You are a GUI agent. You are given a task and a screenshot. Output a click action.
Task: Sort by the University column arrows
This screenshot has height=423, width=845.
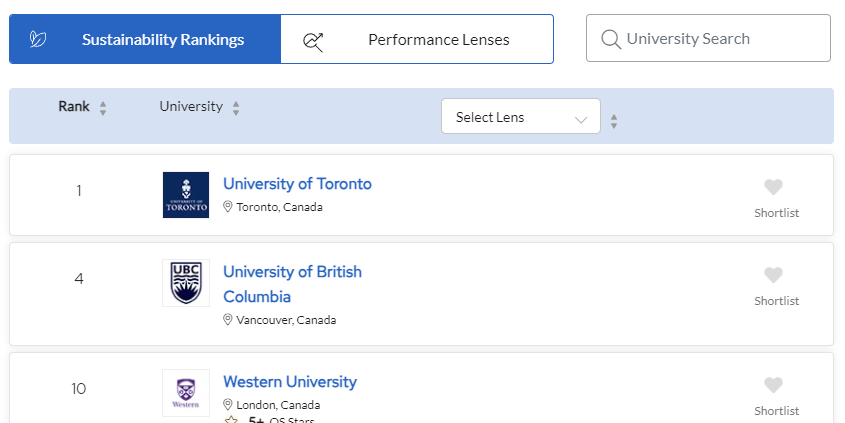[236, 108]
